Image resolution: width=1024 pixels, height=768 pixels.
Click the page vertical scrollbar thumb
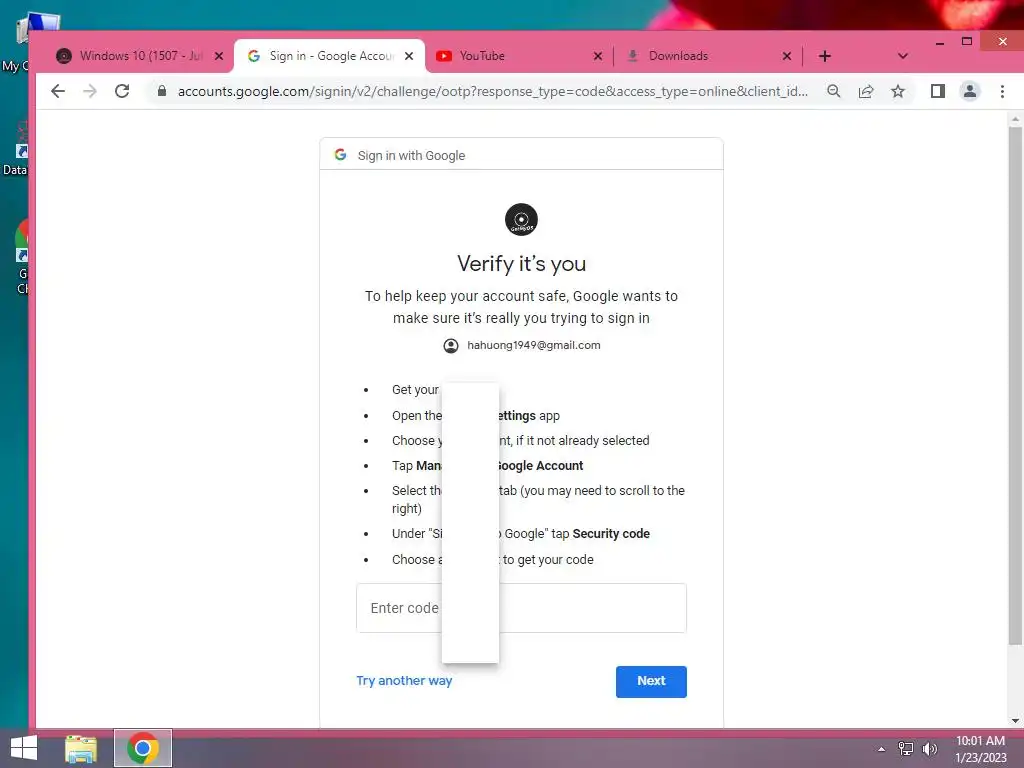coord(1014,385)
